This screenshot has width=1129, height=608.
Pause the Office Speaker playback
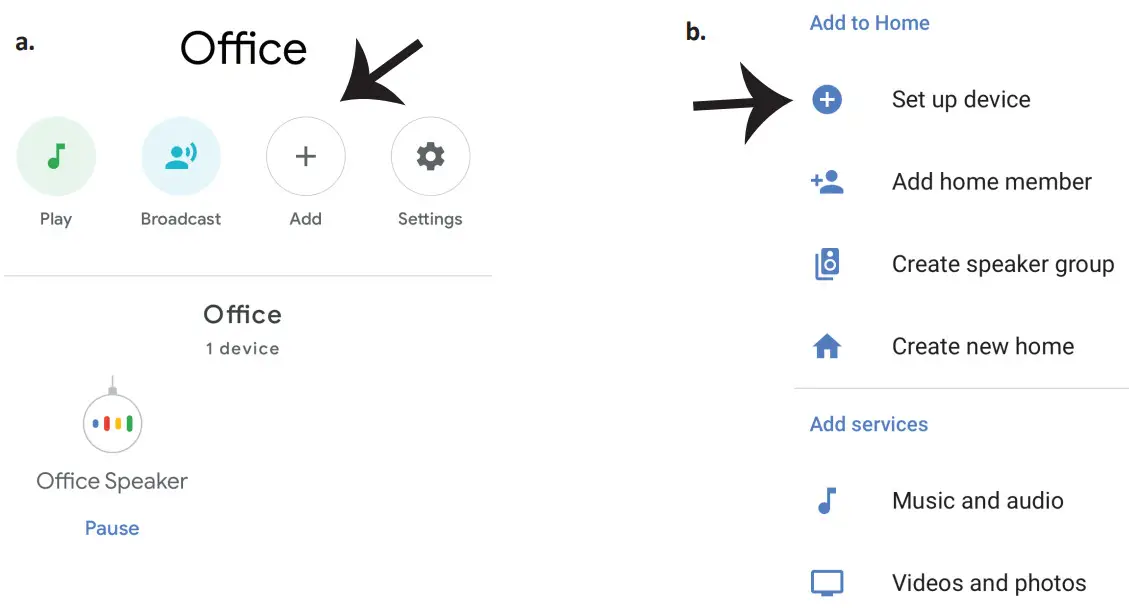pyautogui.click(x=112, y=528)
